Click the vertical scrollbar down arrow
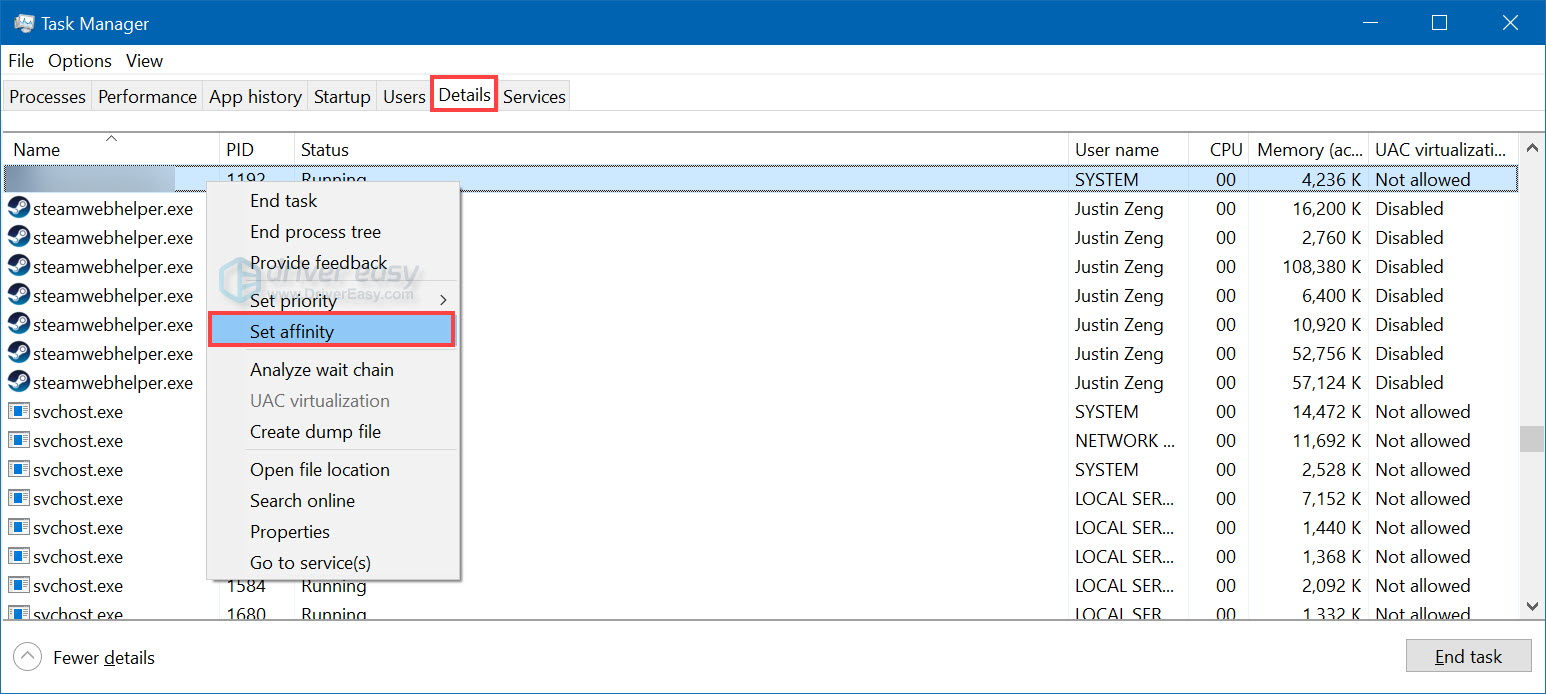 click(1532, 606)
